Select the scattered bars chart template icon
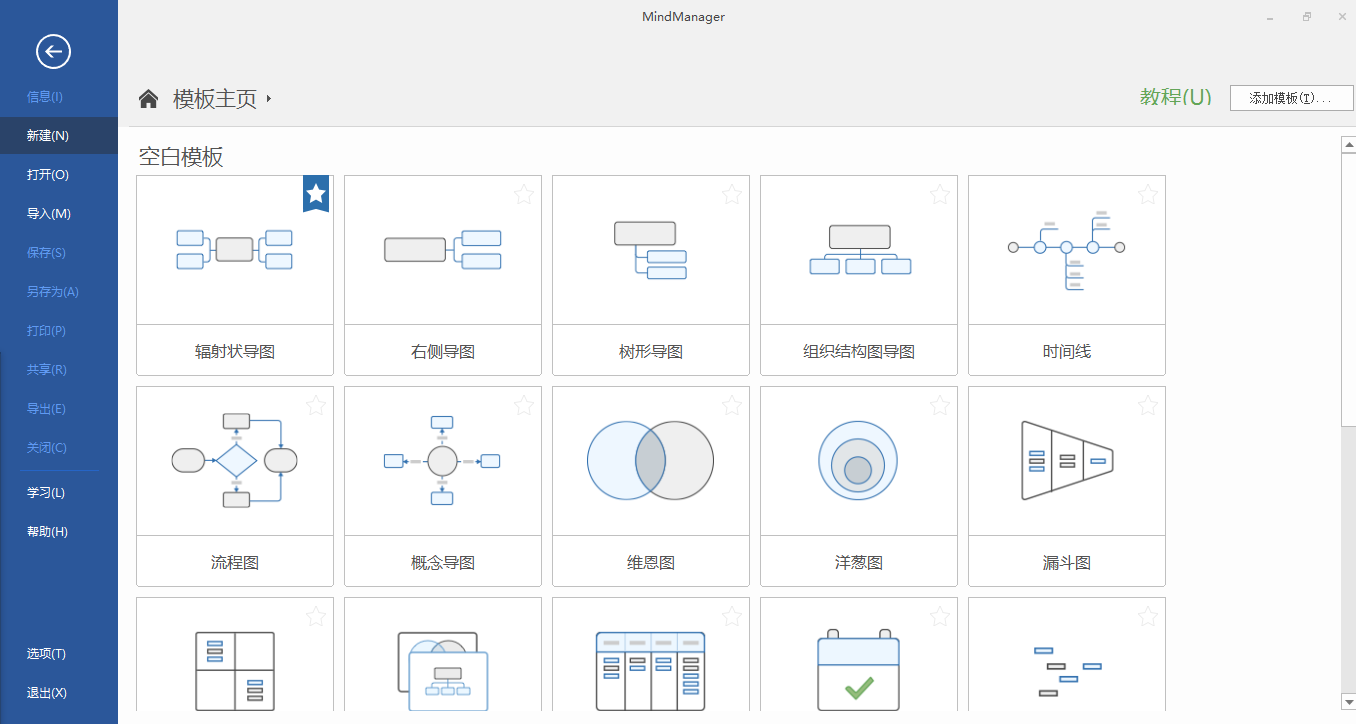 (x=1067, y=671)
